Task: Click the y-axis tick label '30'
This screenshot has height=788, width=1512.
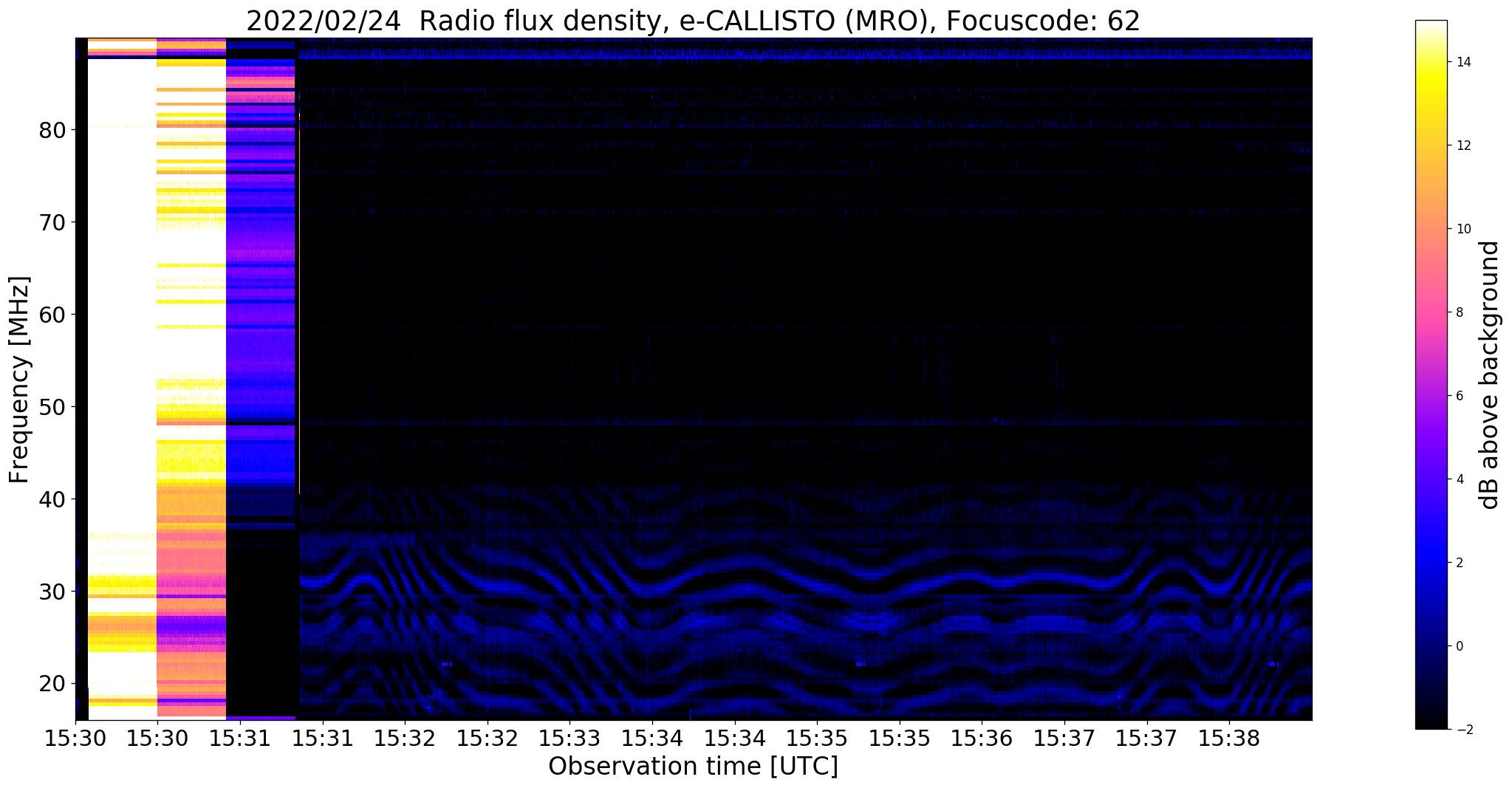Action: [x=52, y=592]
